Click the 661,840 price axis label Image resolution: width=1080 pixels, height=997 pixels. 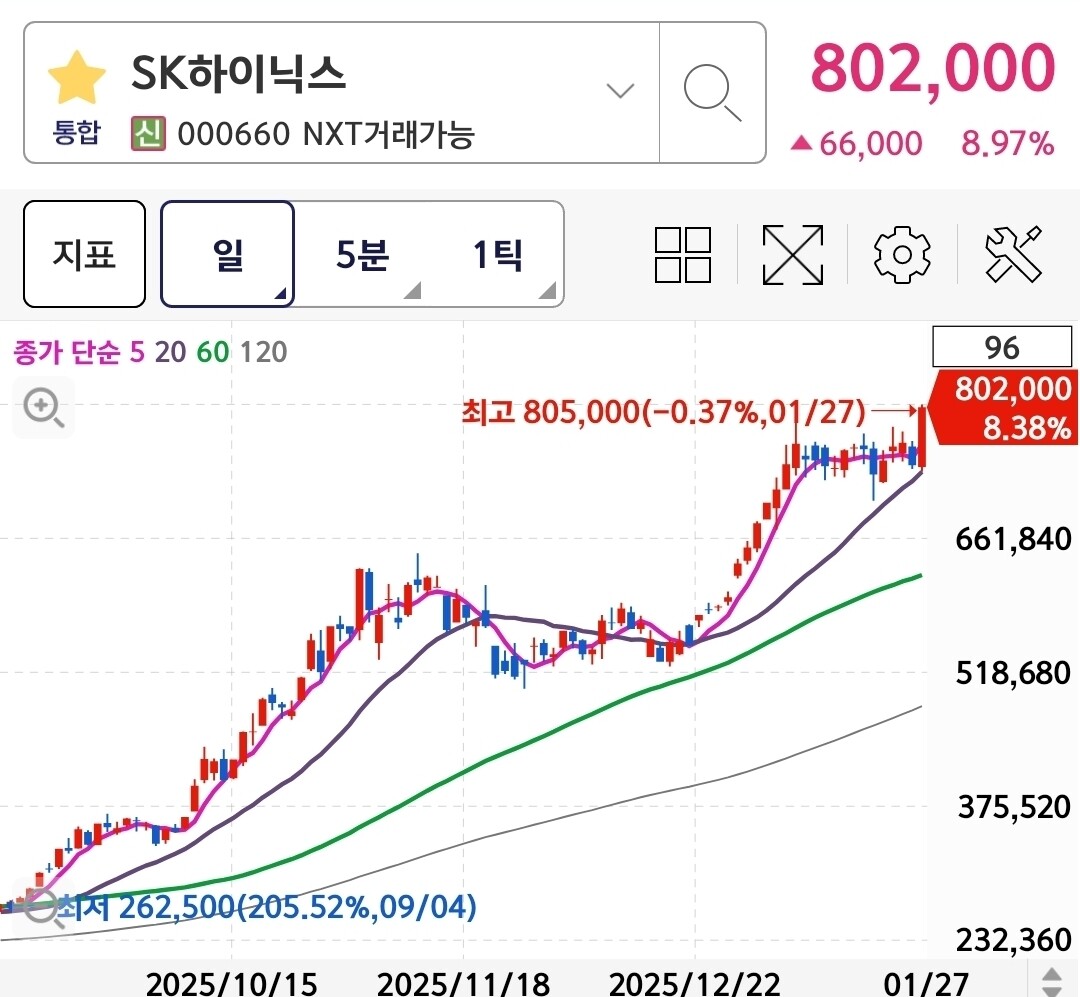[x=1013, y=539]
